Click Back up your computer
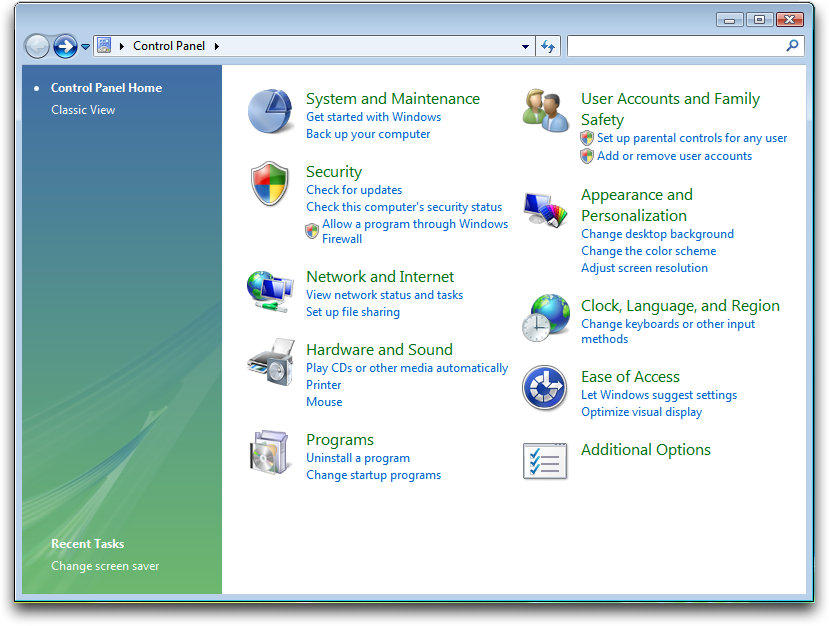This screenshot has width=829, height=626. click(368, 134)
